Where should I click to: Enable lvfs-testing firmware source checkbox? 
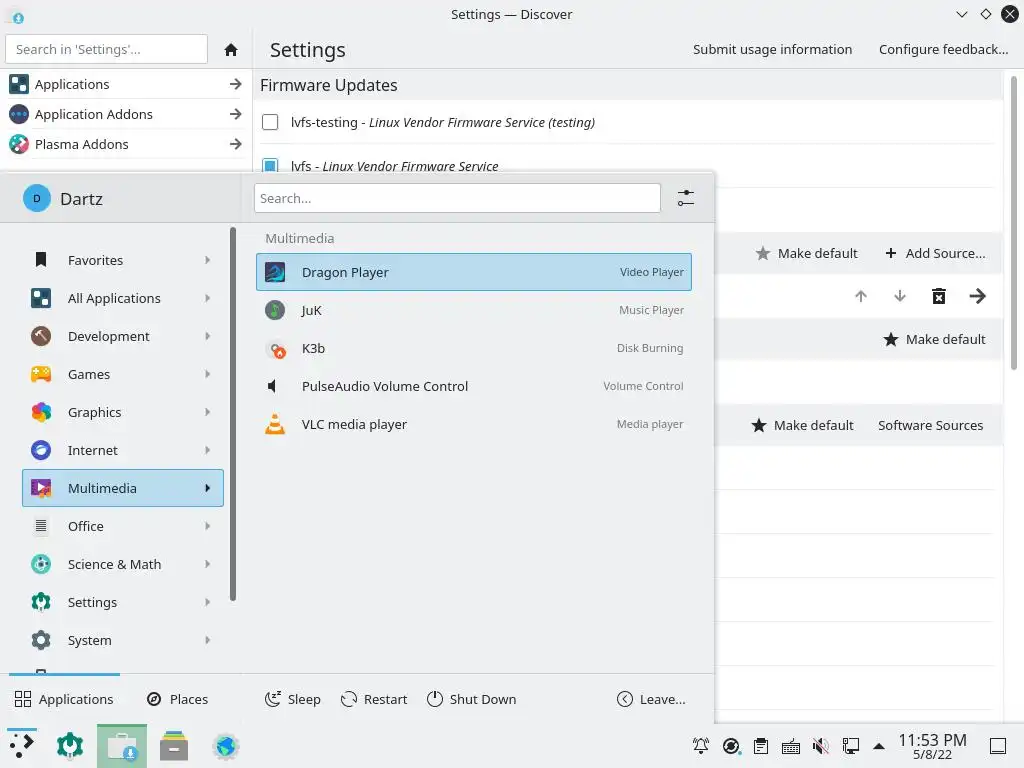[x=270, y=122]
